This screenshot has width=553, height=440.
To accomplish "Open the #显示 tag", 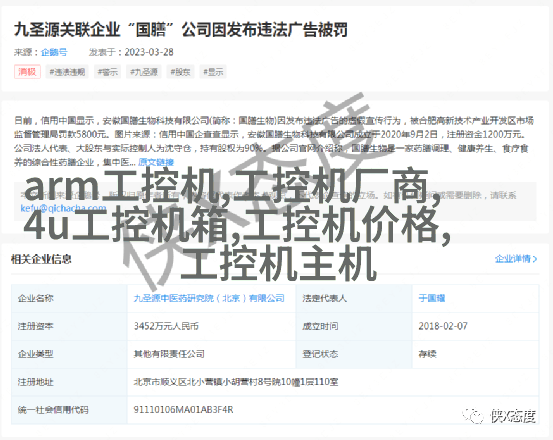I will tap(213, 72).
